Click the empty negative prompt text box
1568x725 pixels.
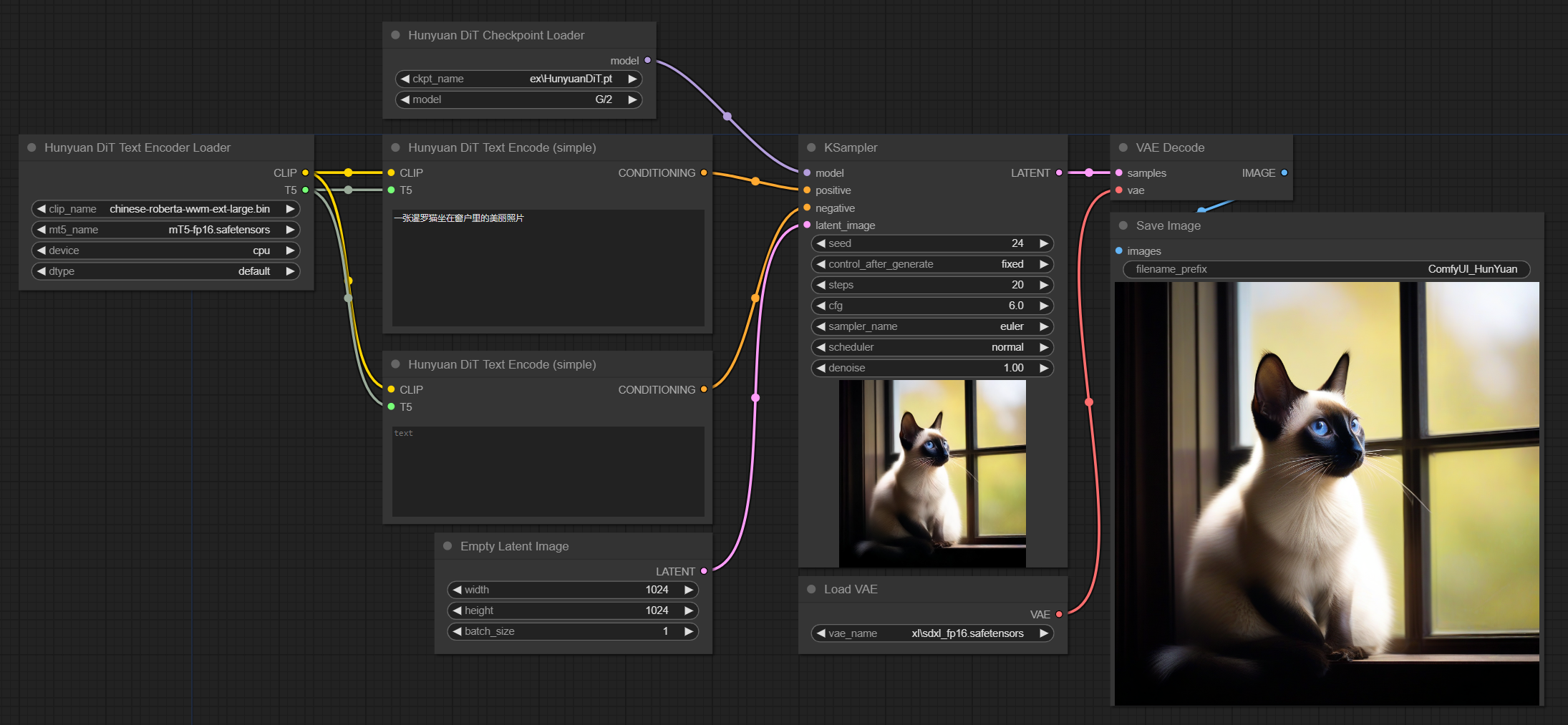pyautogui.click(x=548, y=471)
